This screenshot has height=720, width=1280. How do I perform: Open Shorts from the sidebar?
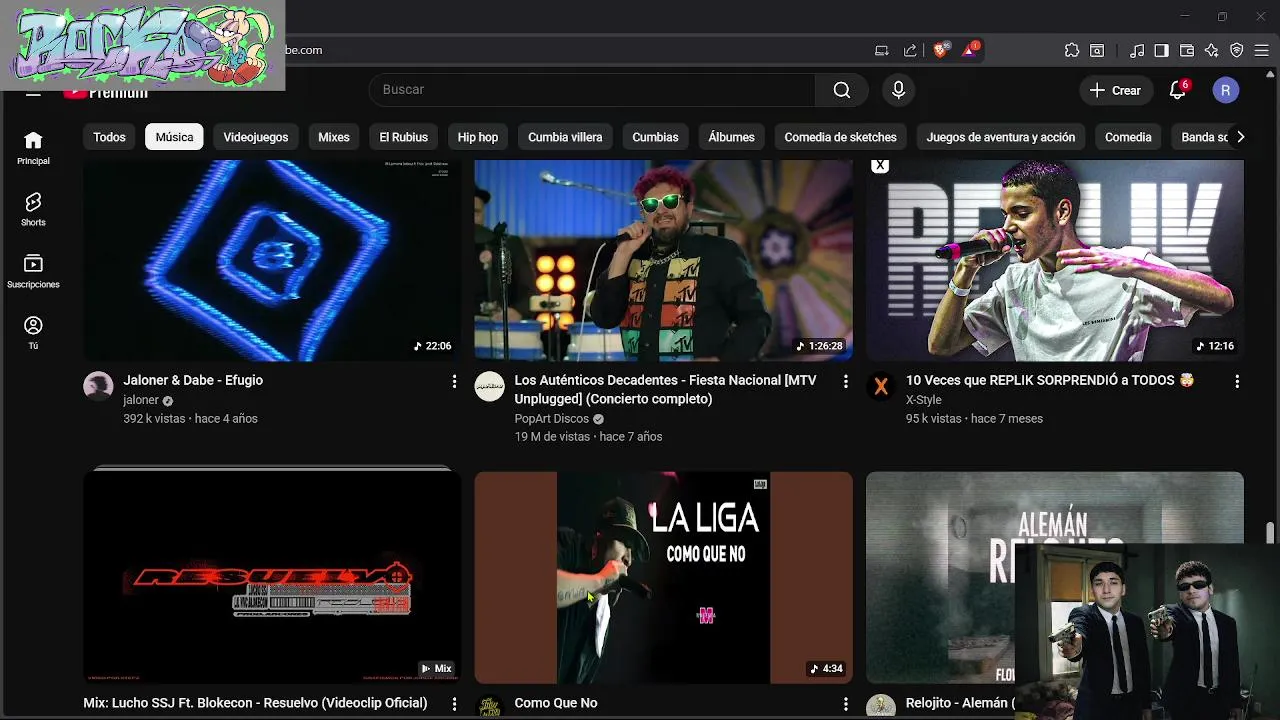33,209
